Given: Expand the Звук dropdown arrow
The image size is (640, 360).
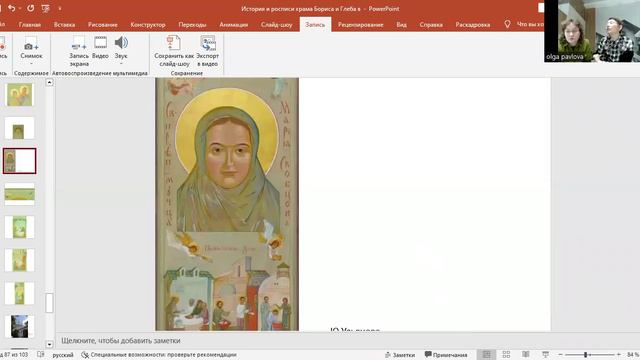Looking at the screenshot, I should click(x=121, y=63).
